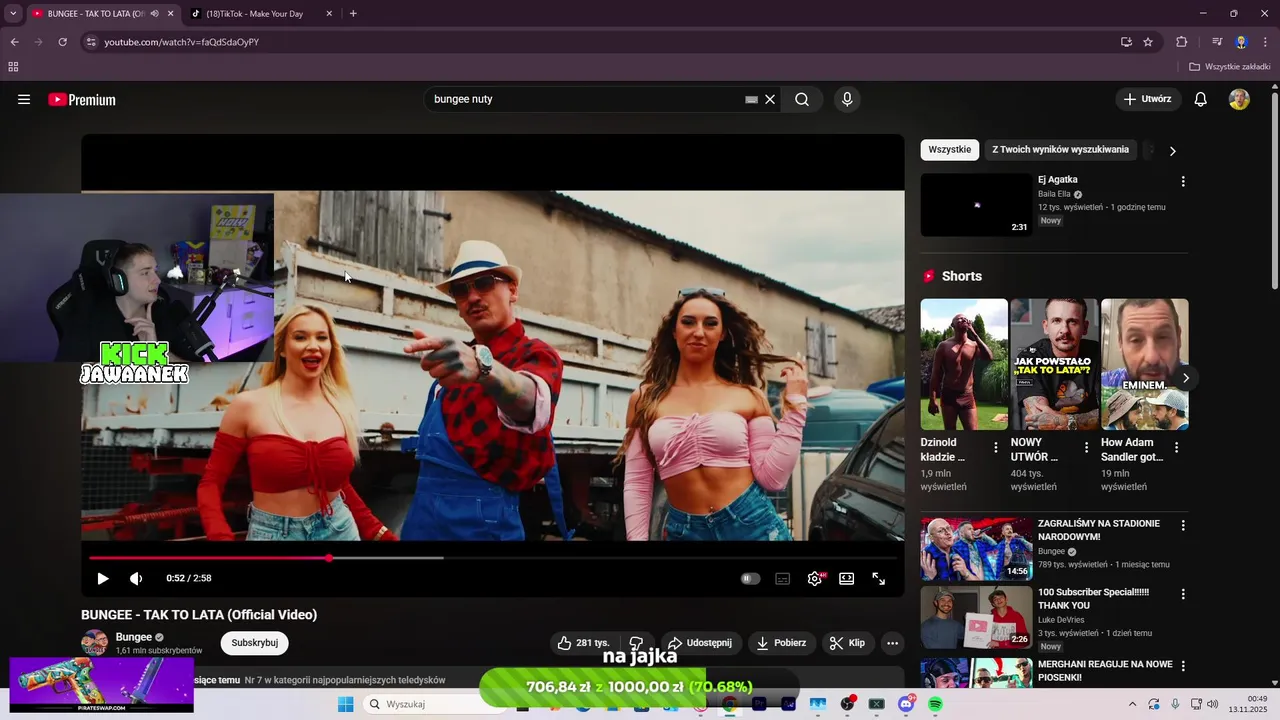Click the Wyszukaj taskbar search box

click(x=432, y=704)
